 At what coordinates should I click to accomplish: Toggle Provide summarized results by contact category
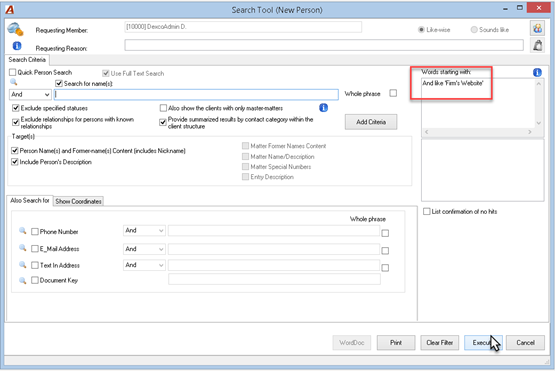click(x=163, y=122)
